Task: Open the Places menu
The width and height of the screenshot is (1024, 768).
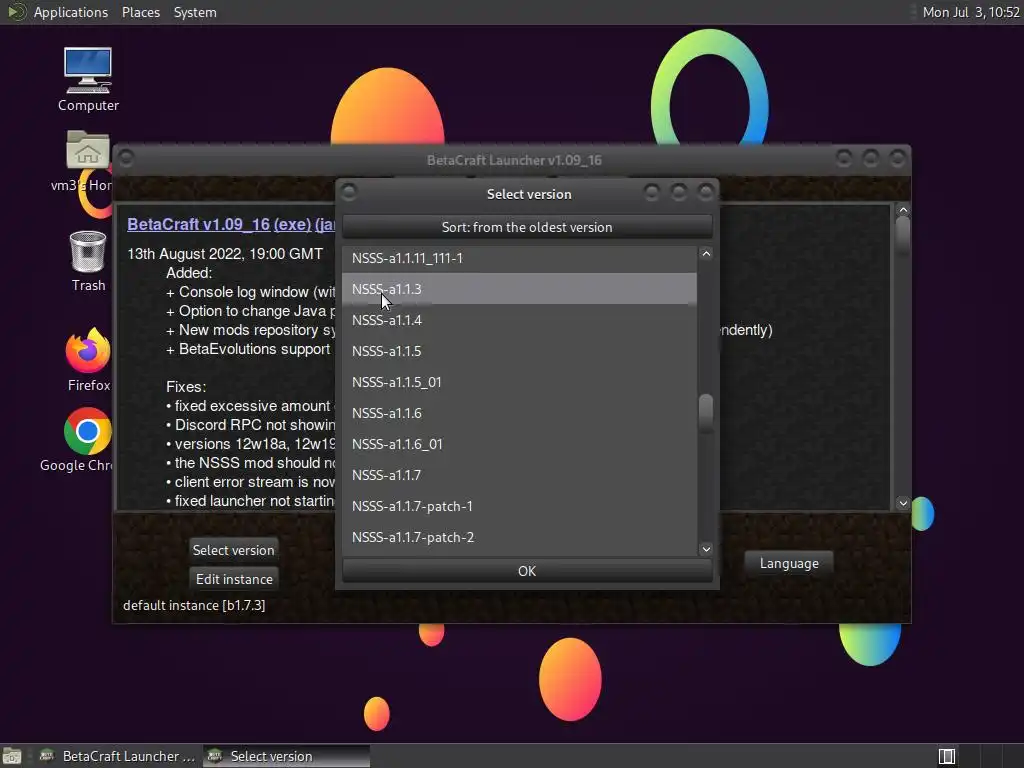Action: [140, 12]
